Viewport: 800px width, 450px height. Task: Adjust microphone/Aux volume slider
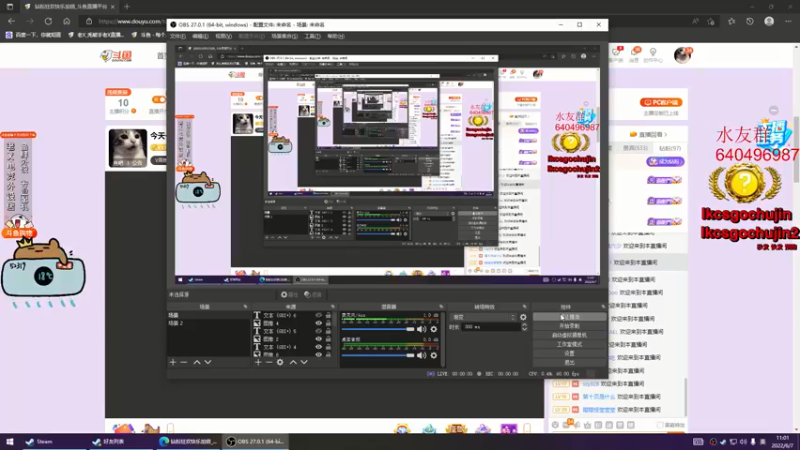coord(378,329)
